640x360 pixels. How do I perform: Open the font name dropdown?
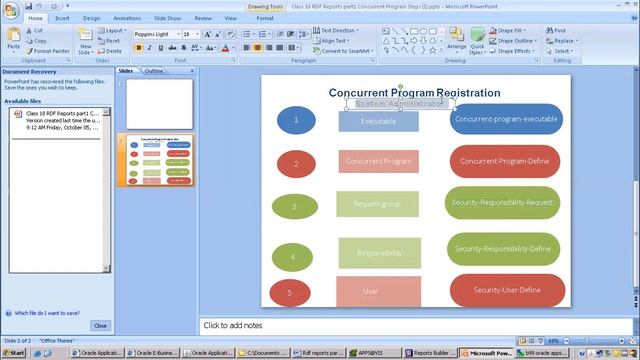click(178, 34)
